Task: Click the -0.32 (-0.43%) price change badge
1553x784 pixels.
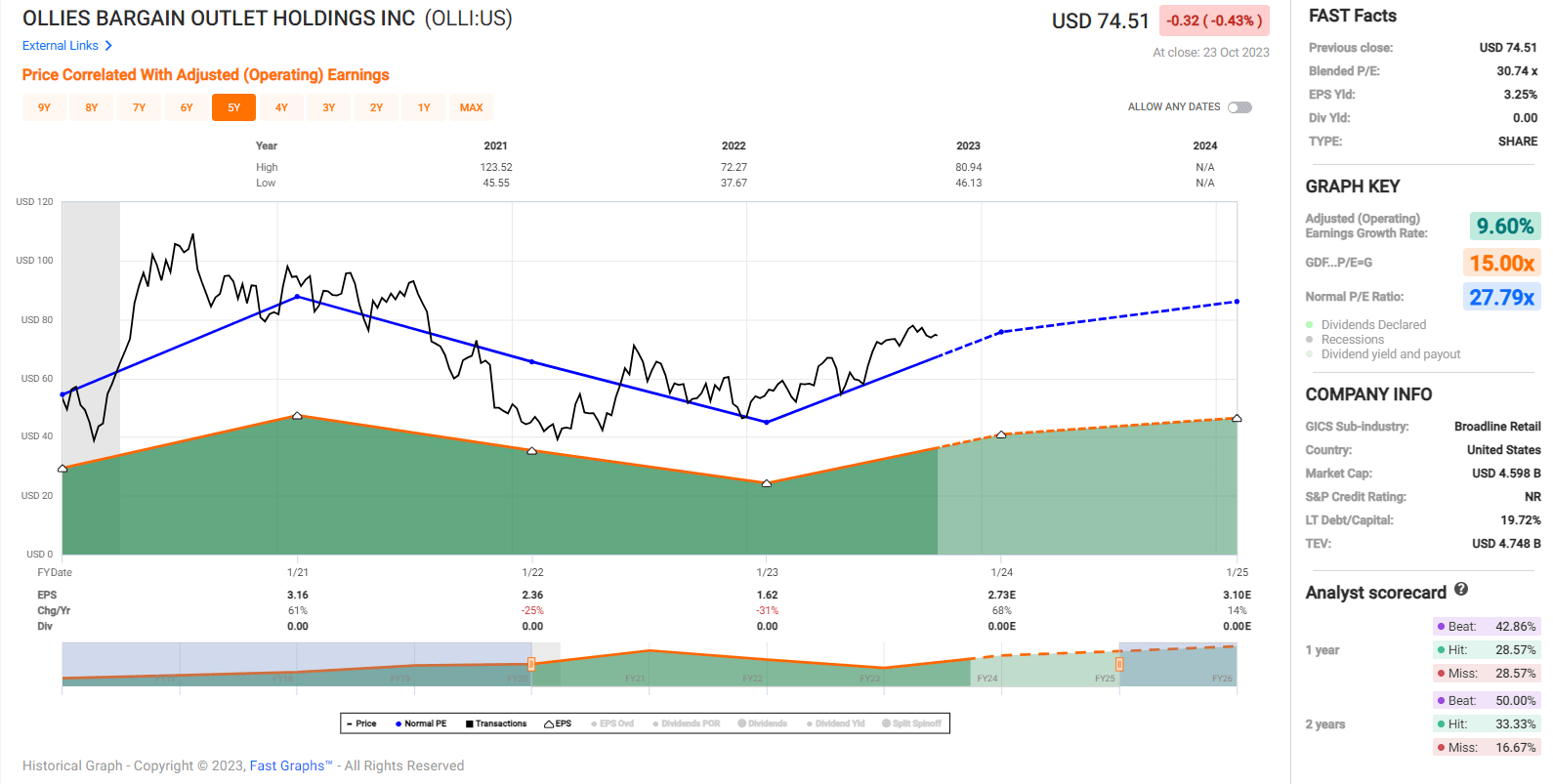Action: (1214, 21)
